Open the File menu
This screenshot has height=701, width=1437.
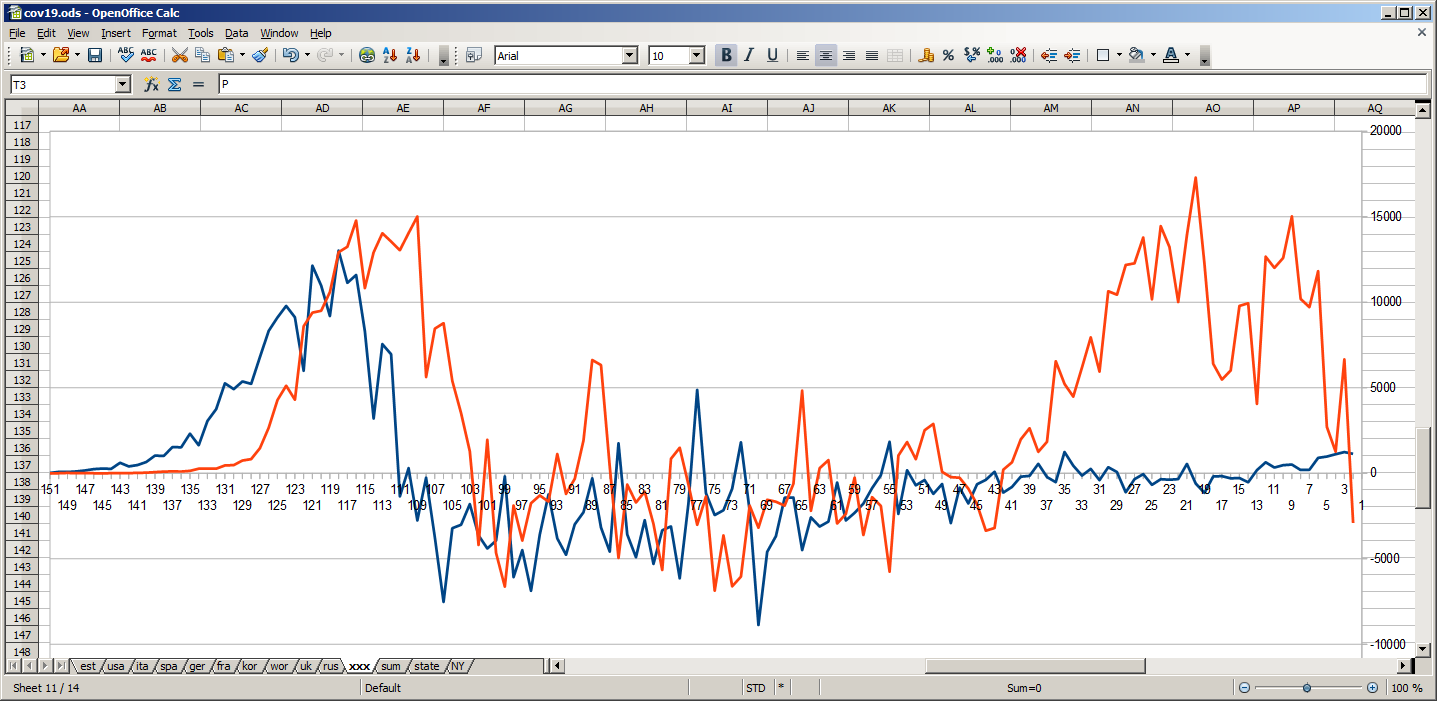point(17,33)
